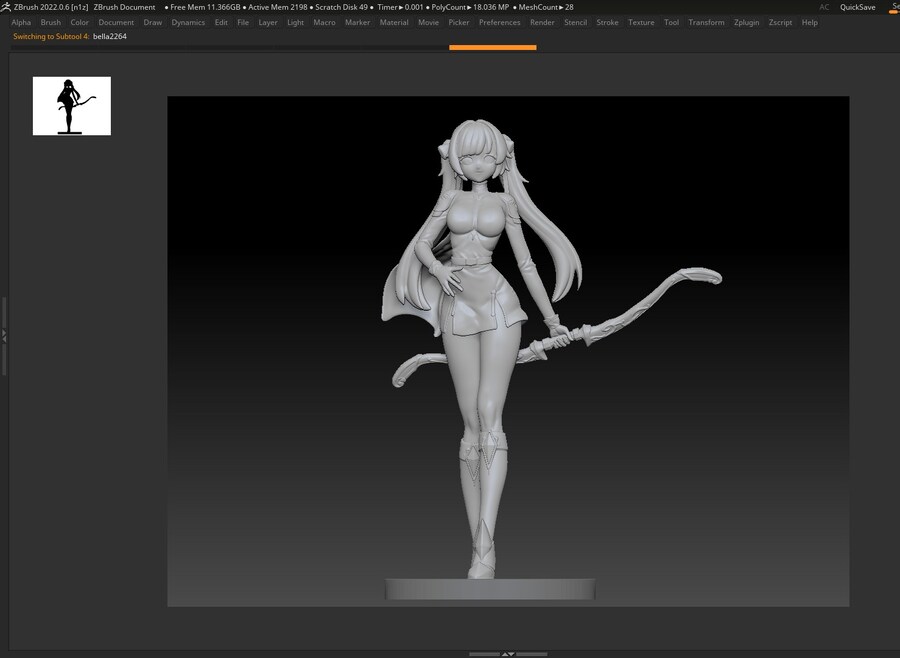Expand the left tray divider arrows
This screenshot has height=658, width=900.
[x=4, y=337]
